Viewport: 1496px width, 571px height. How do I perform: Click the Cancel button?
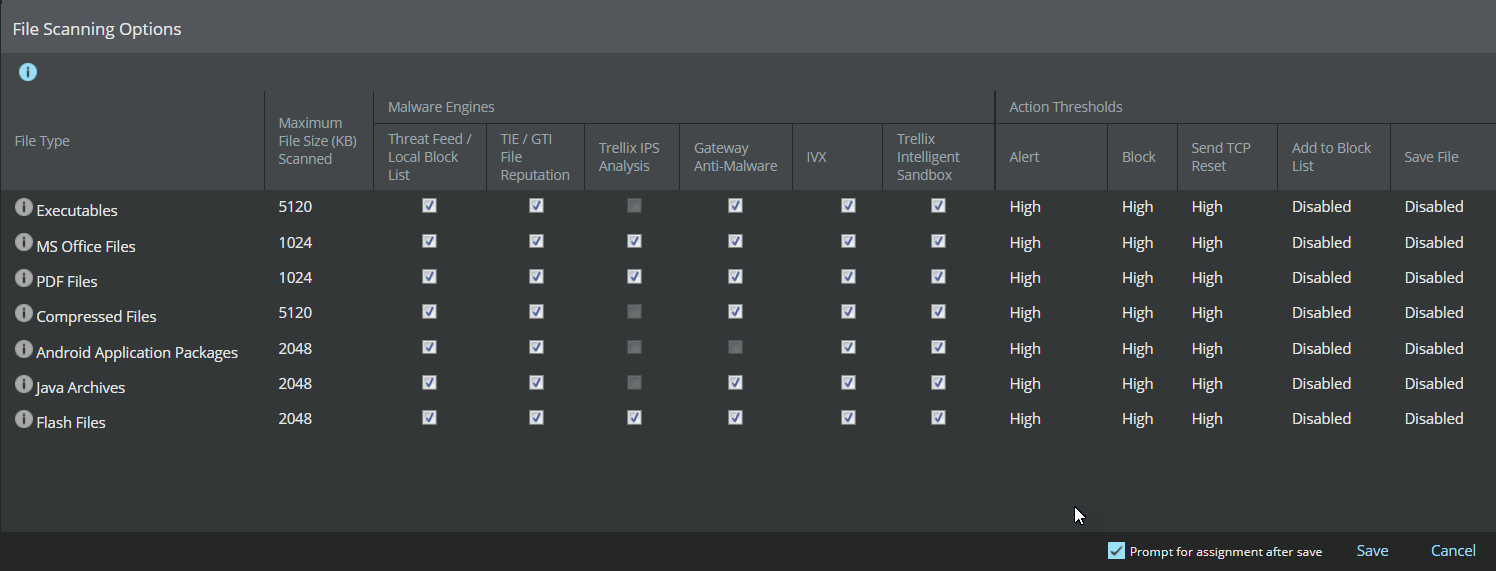pyautogui.click(x=1453, y=551)
